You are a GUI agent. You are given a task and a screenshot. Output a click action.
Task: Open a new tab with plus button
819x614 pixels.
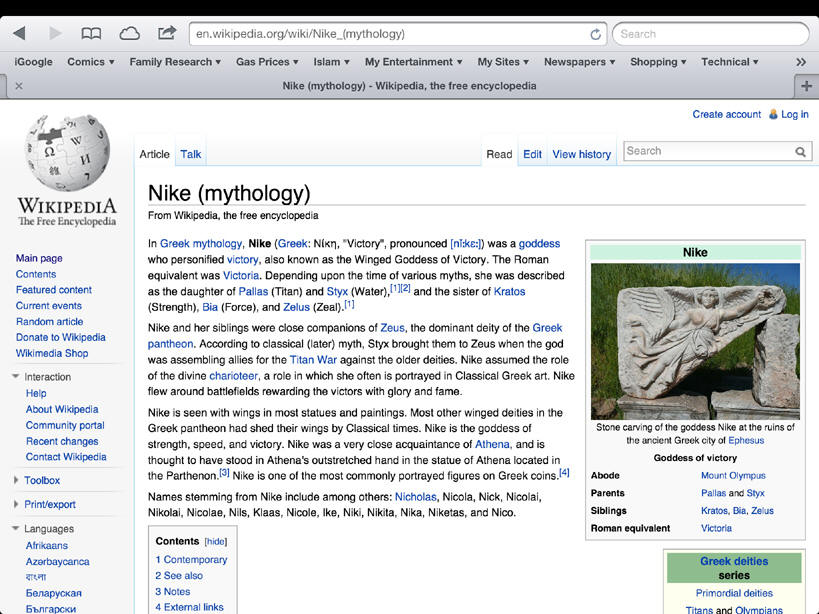click(x=807, y=86)
